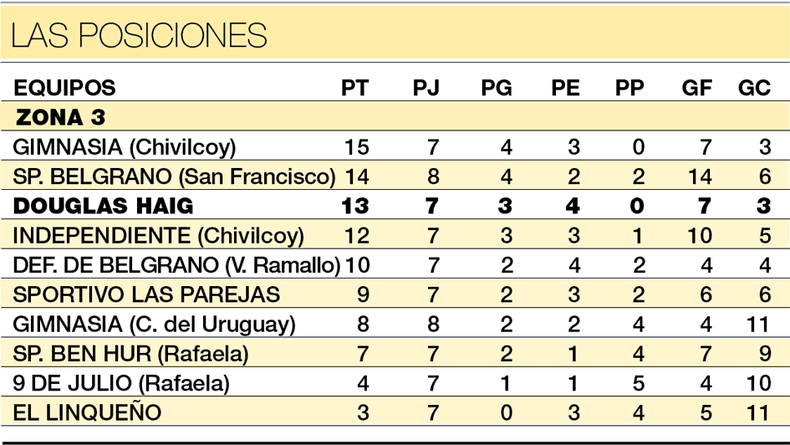Viewport: 790px width, 445px height.
Task: Select EL LINQUEÑO team name
Action: tap(87, 412)
